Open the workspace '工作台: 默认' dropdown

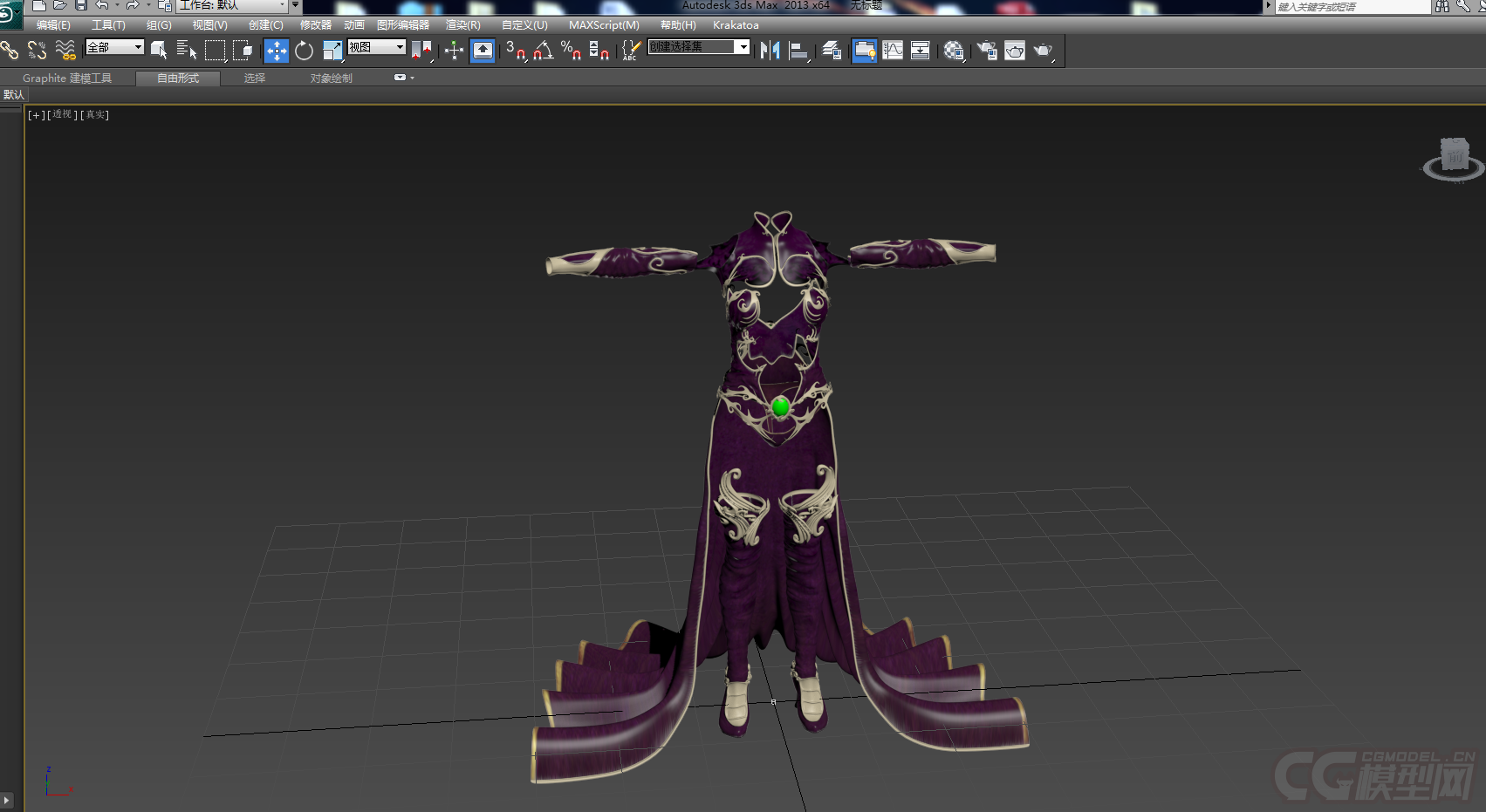(232, 5)
